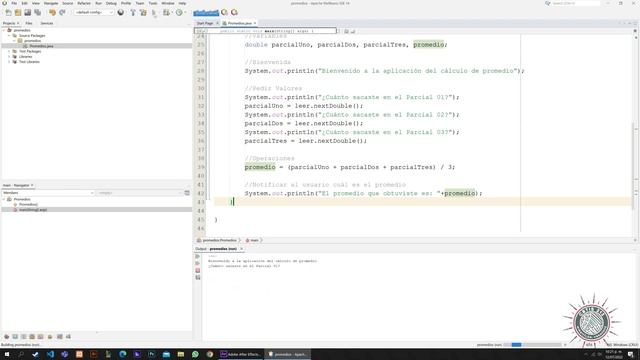
Task: Open WhatsApp from the taskbar
Action: [195, 354]
